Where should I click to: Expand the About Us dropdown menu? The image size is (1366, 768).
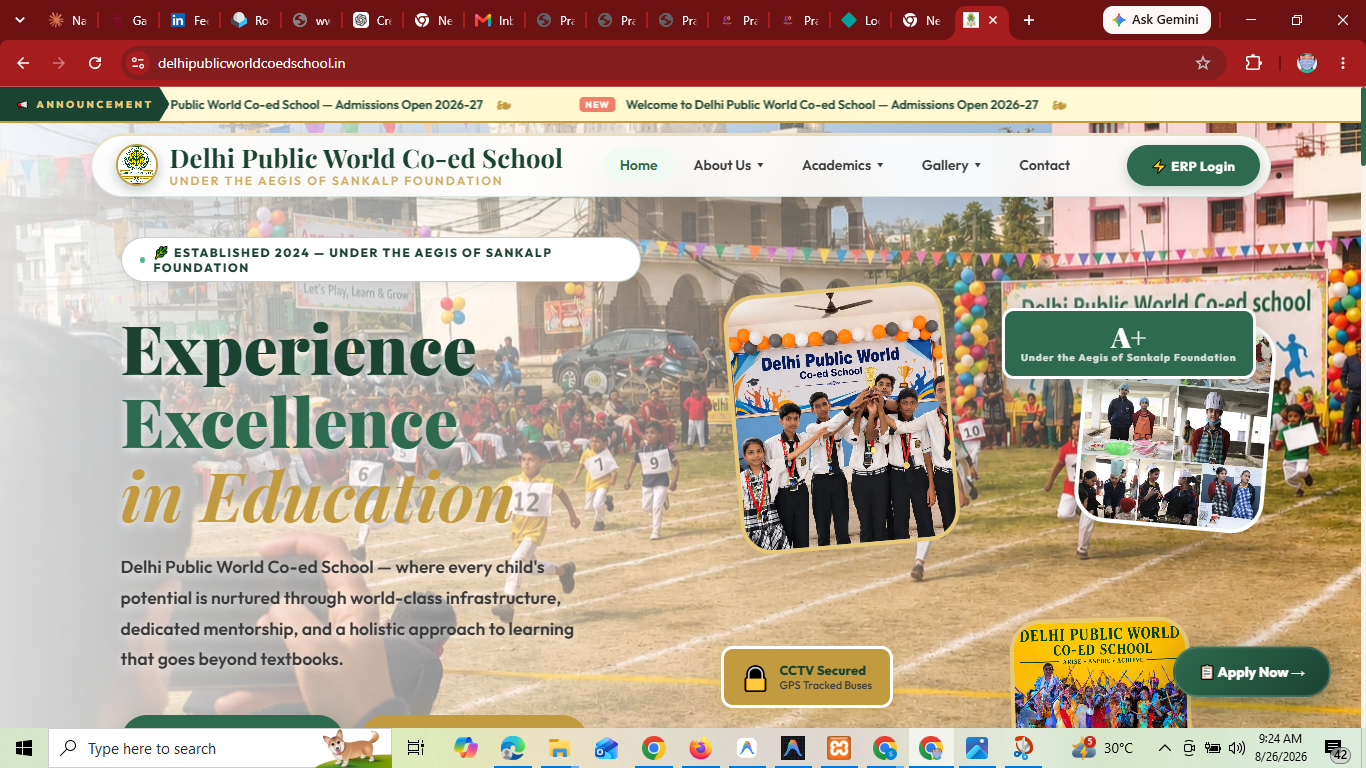(x=728, y=166)
